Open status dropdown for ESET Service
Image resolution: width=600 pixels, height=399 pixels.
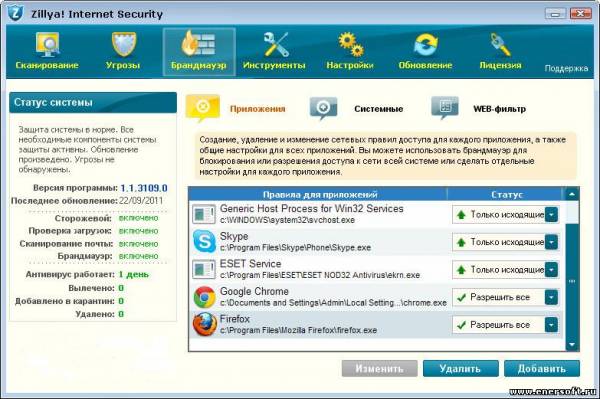pos(551,270)
